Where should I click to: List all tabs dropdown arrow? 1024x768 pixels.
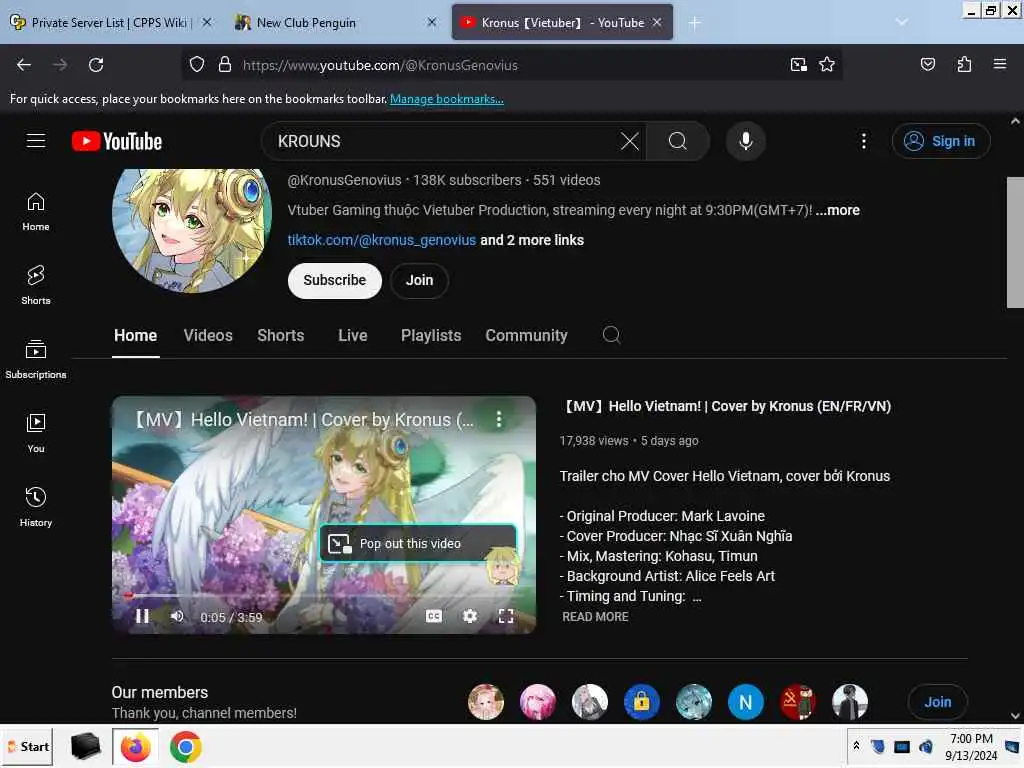click(x=902, y=23)
